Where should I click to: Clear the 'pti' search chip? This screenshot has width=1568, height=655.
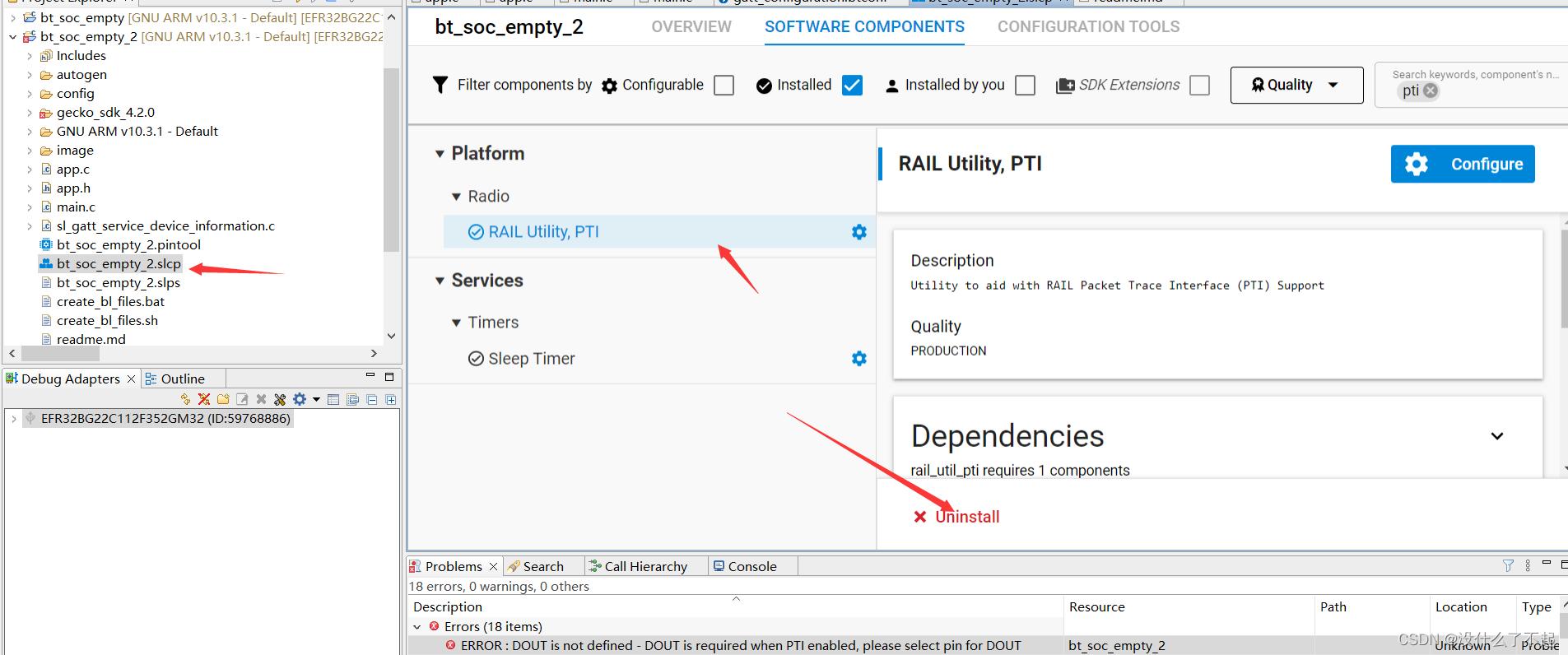[x=1431, y=91]
